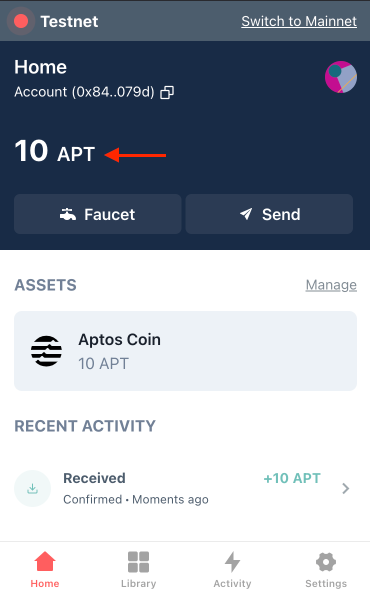Click the +10 APT amount
370x600 pixels.
coord(292,478)
